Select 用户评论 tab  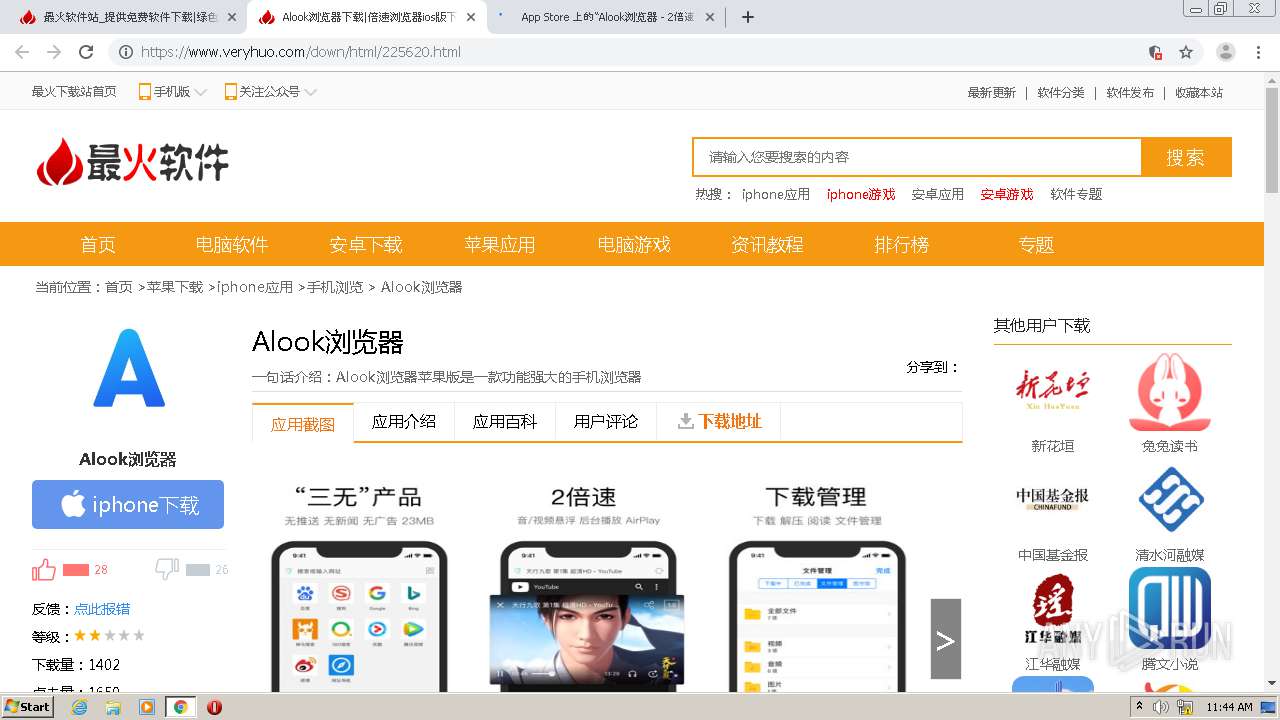pyautogui.click(x=606, y=422)
